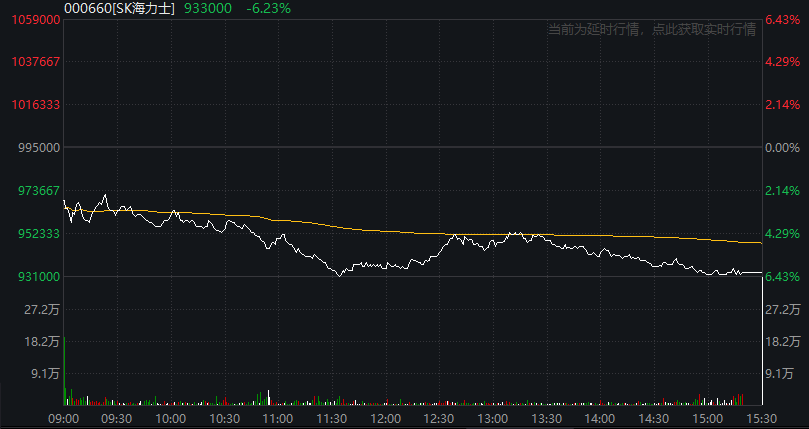
Task: Select 10:00 on the time axis
Action: click(x=170, y=418)
